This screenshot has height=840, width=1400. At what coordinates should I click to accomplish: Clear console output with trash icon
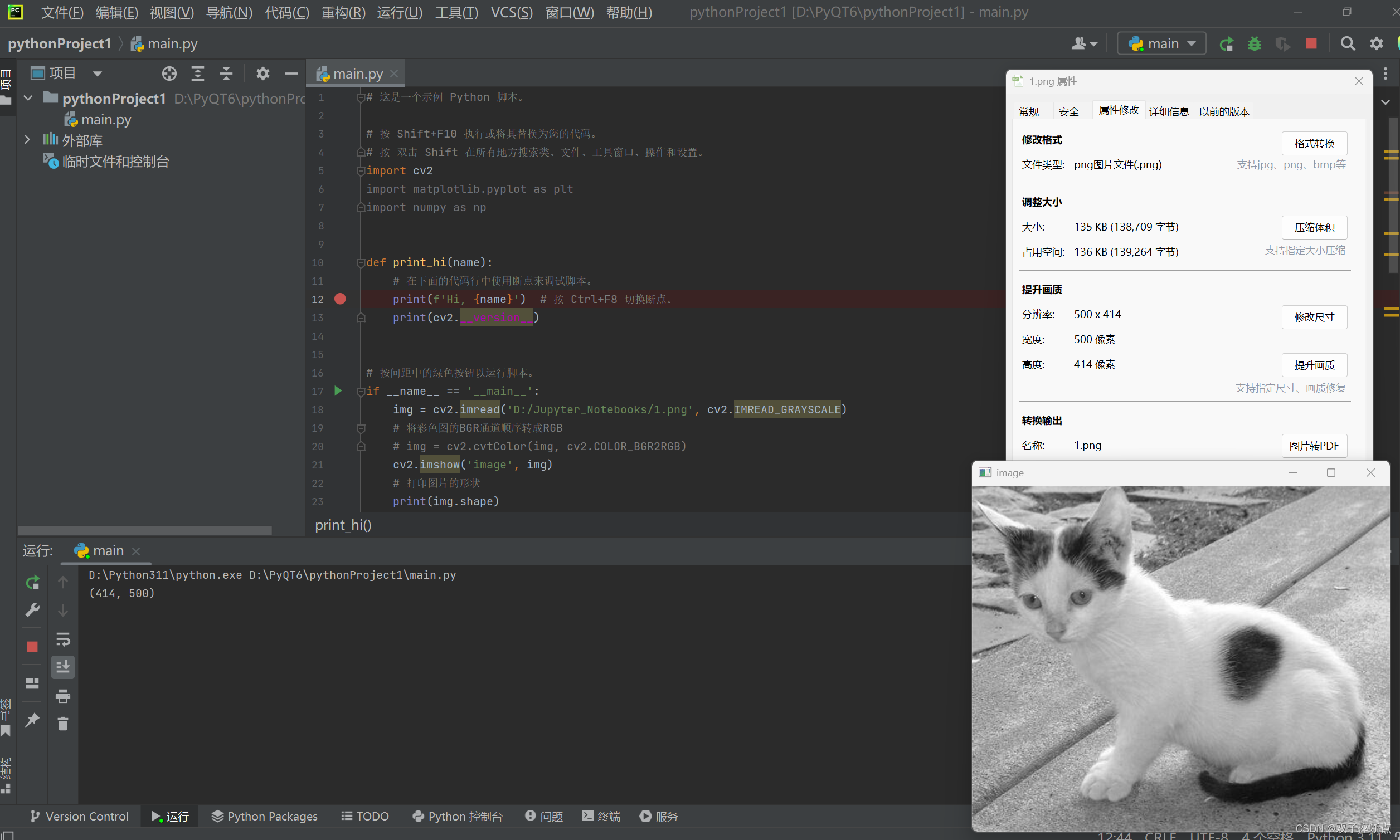point(62,724)
